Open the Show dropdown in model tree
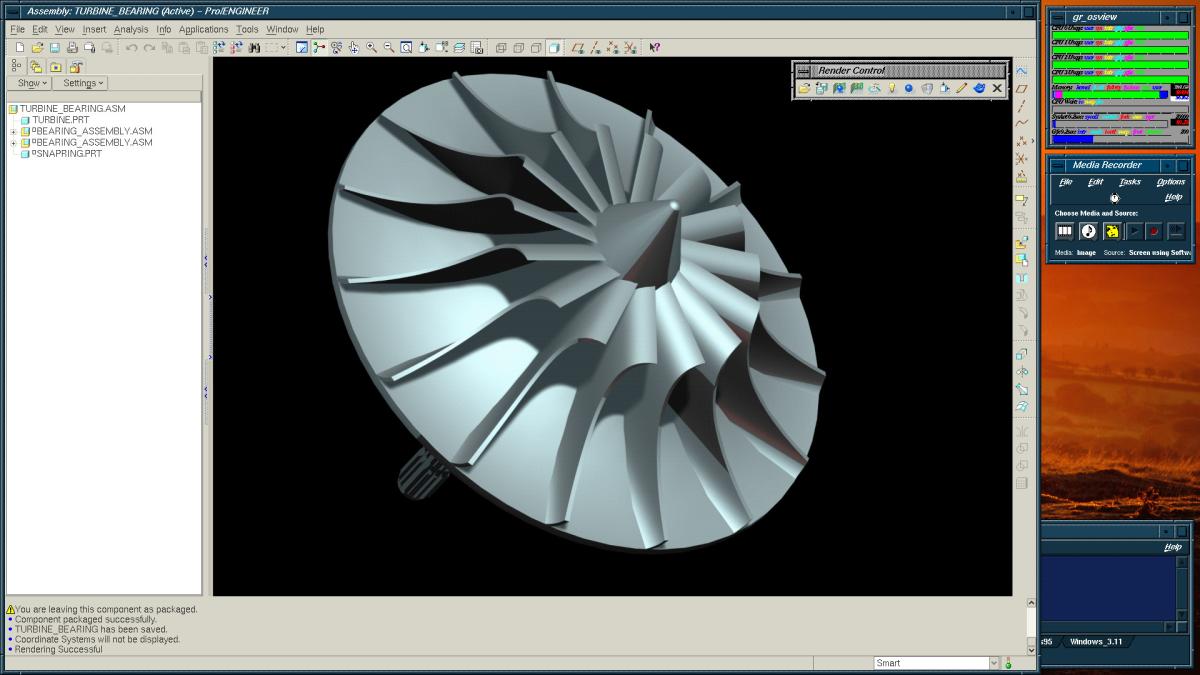Image resolution: width=1200 pixels, height=675 pixels. click(32, 83)
